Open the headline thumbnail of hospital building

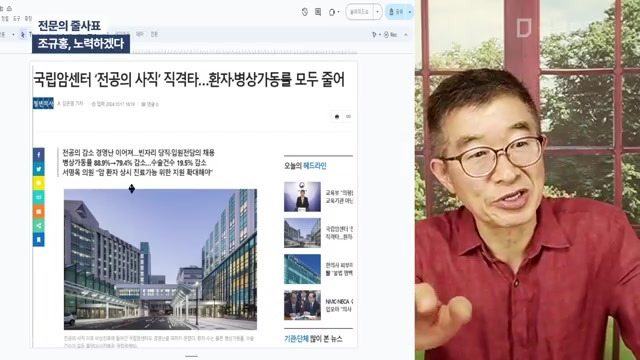(302, 233)
